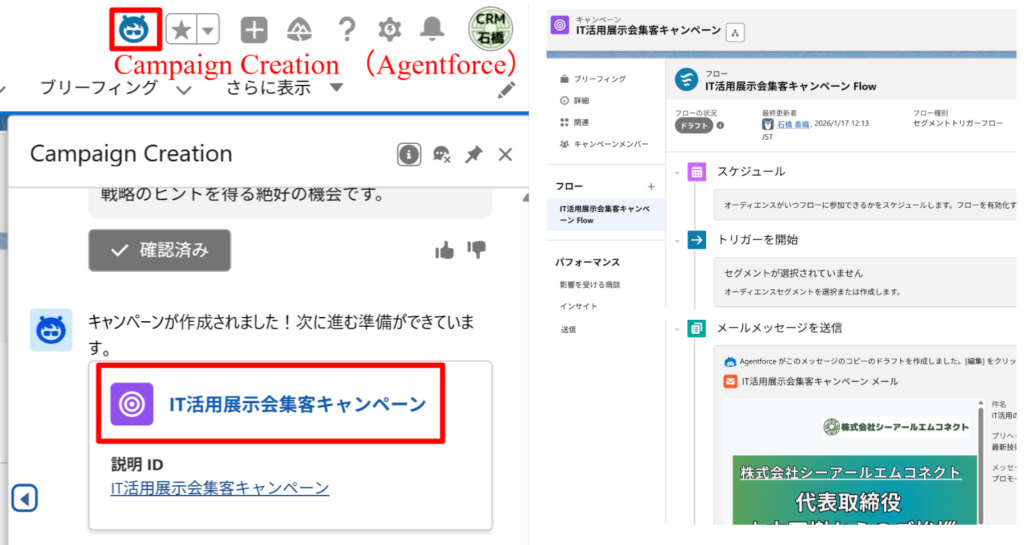Pin the Campaign Creation panel
This screenshot has height=545, width=1024.
point(473,155)
